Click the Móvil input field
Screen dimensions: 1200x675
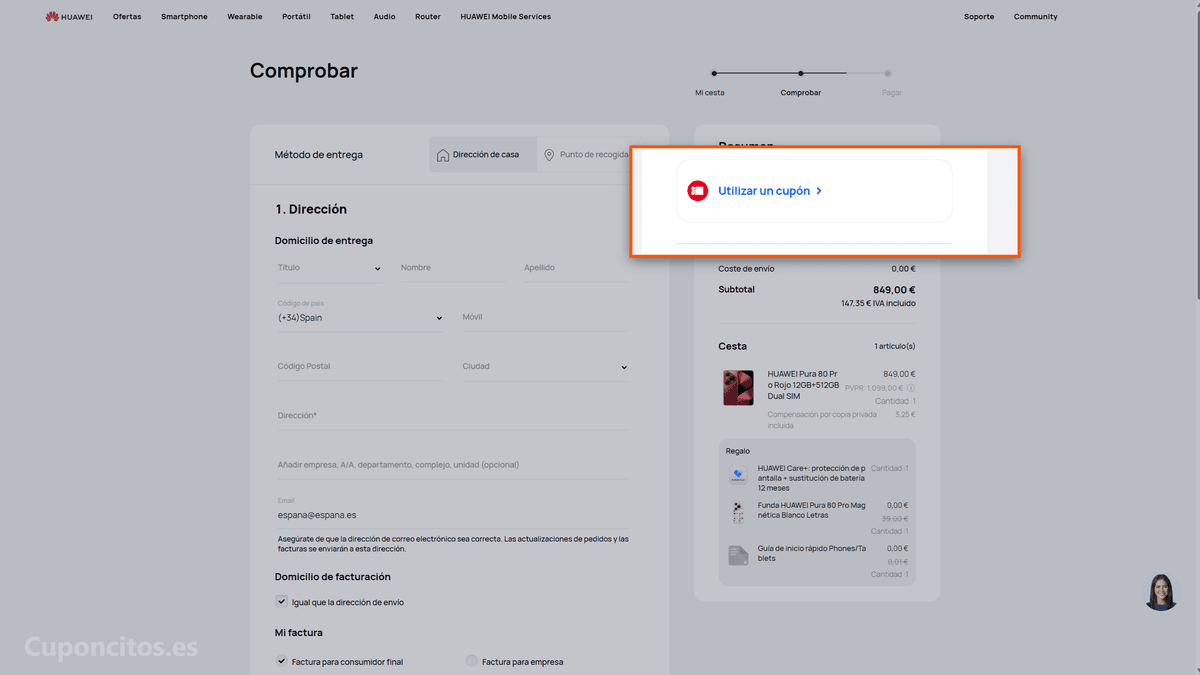545,317
